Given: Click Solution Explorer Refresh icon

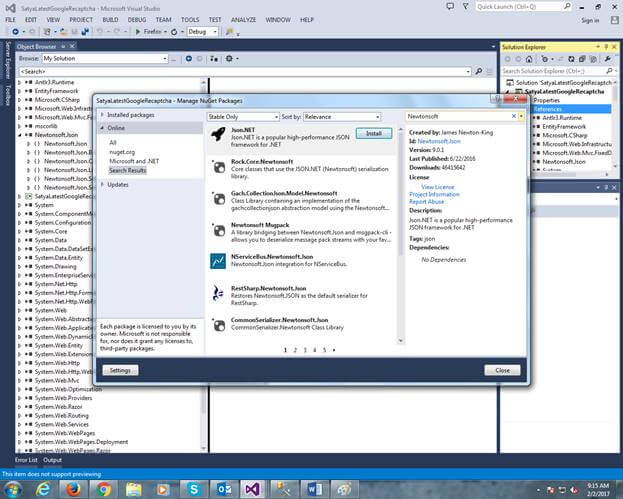Looking at the screenshot, I should (x=571, y=59).
